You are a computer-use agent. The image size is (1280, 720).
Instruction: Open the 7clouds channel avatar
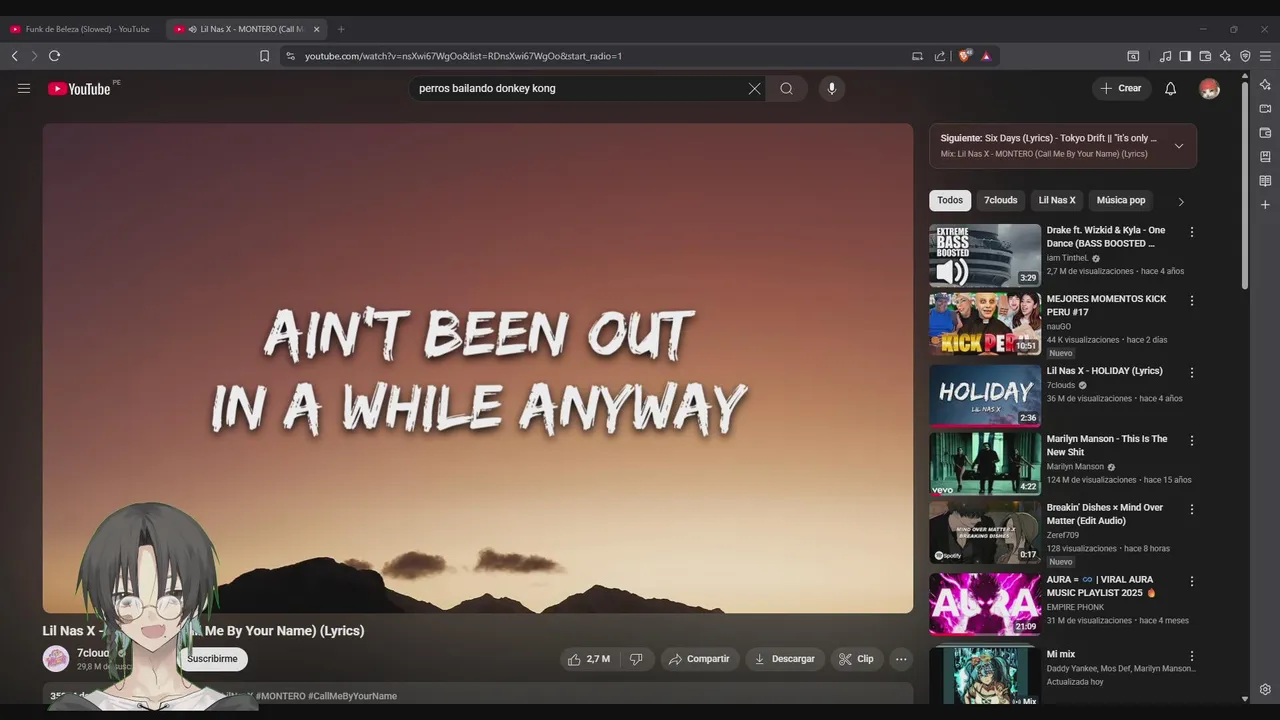[x=56, y=658]
